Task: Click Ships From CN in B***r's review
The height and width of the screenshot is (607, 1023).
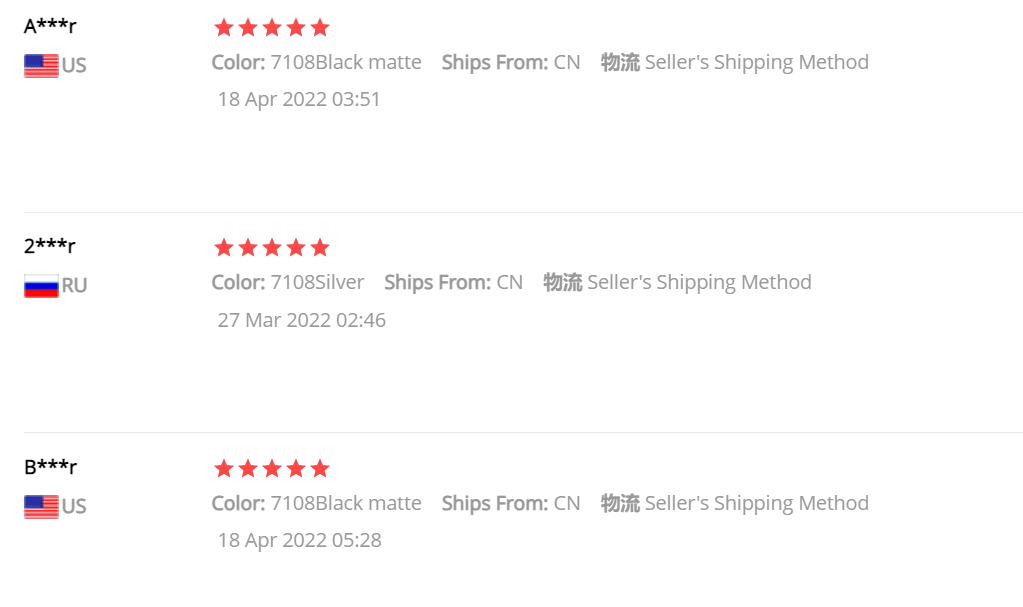Action: [x=511, y=503]
